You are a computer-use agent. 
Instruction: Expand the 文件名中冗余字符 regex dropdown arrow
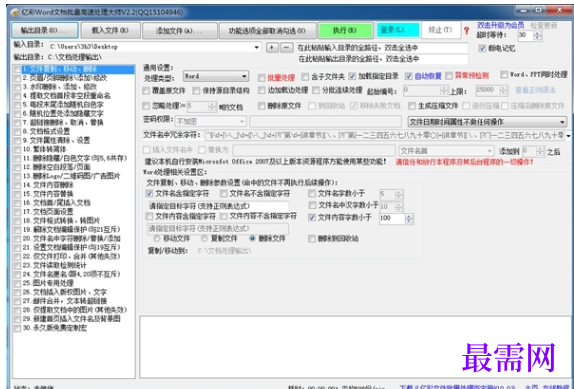click(568, 136)
